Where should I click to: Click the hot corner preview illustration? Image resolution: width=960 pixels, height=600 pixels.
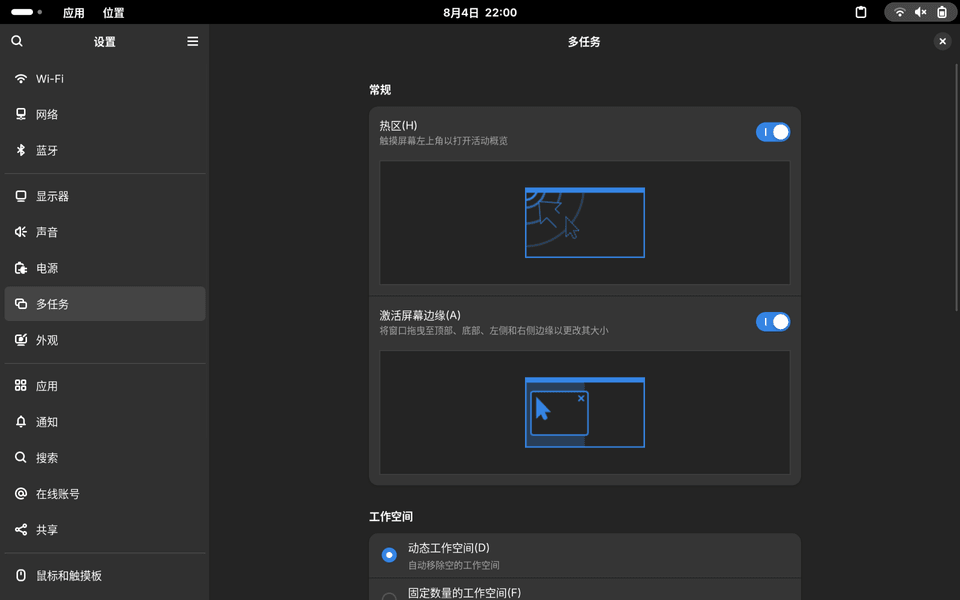click(585, 223)
